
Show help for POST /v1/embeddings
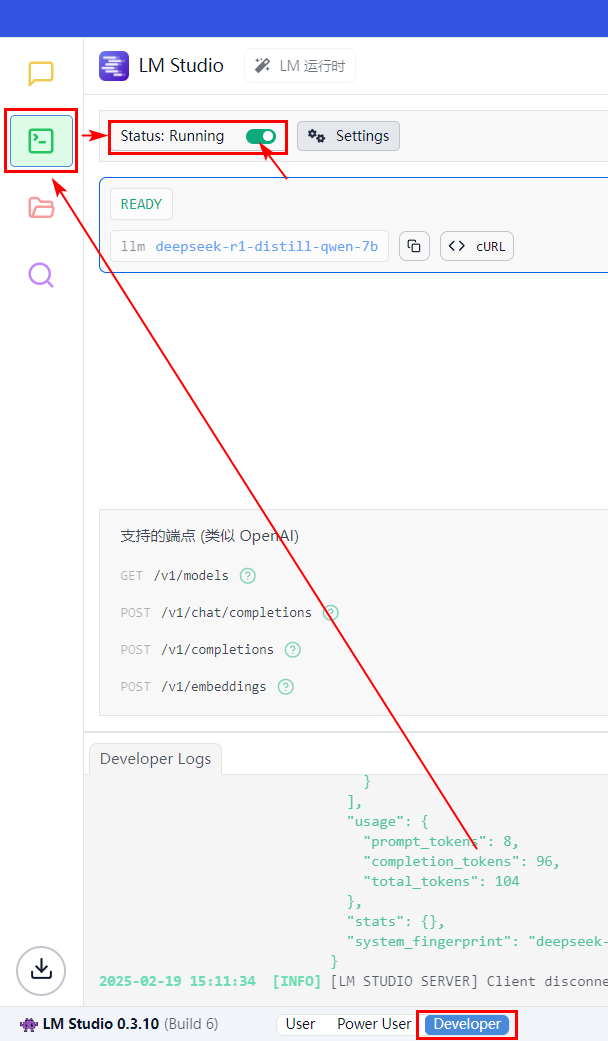[285, 686]
